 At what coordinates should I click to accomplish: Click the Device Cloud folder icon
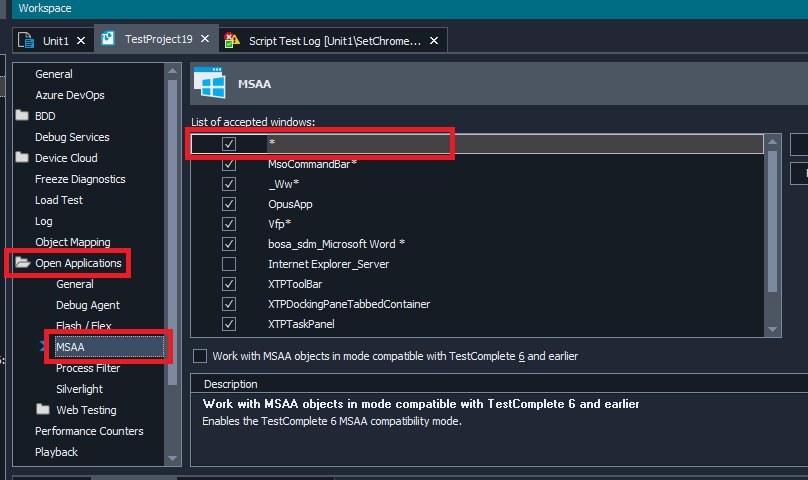point(22,157)
